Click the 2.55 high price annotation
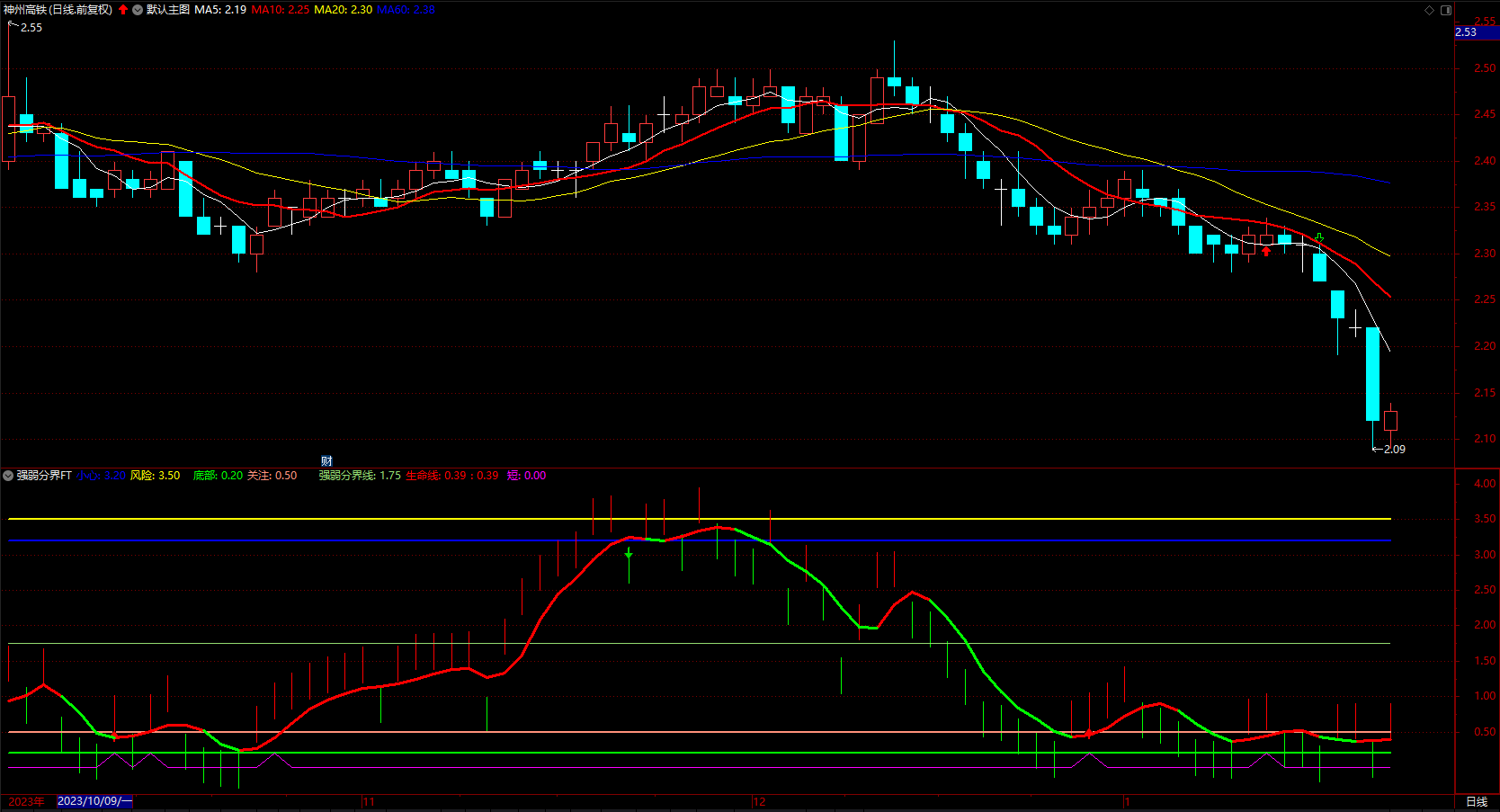This screenshot has width=1500, height=812. [31, 28]
